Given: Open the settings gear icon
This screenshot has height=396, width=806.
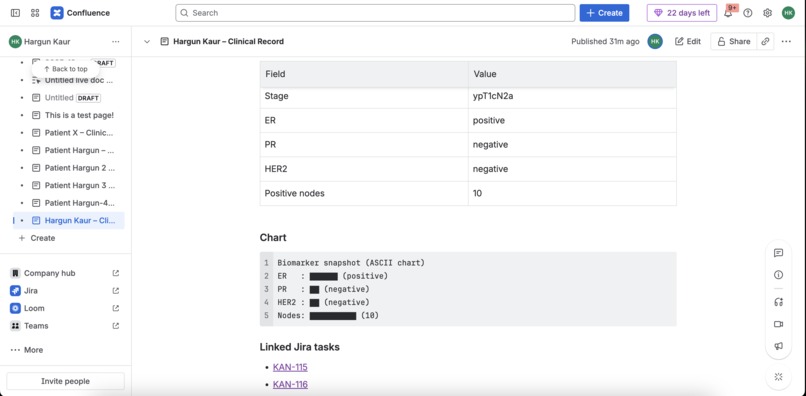Looking at the screenshot, I should 767,13.
